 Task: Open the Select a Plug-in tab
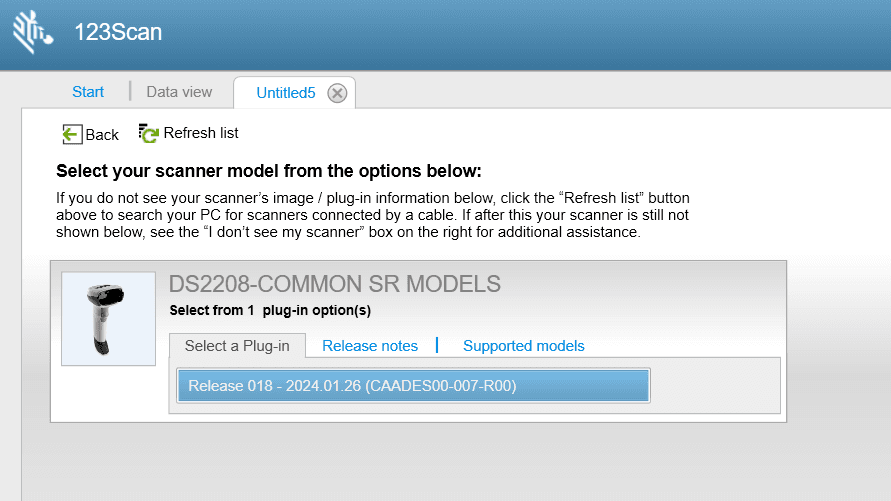pyautogui.click(x=237, y=346)
